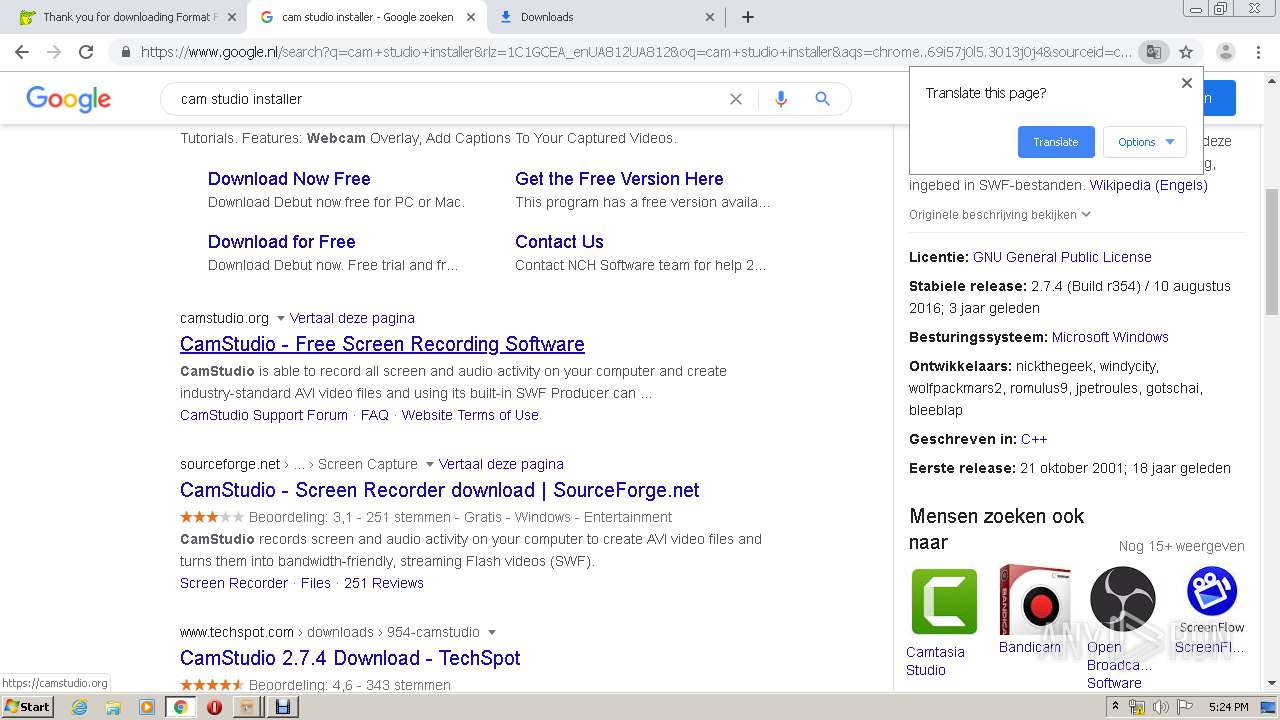Open the file explorer taskbar icon

click(113, 707)
